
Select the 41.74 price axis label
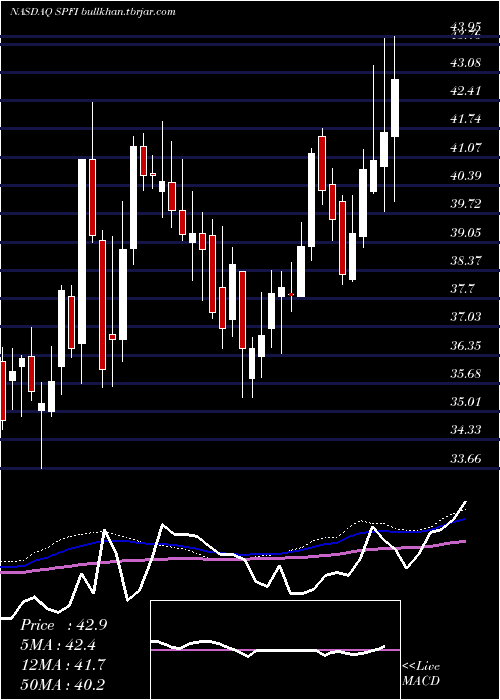click(x=466, y=119)
